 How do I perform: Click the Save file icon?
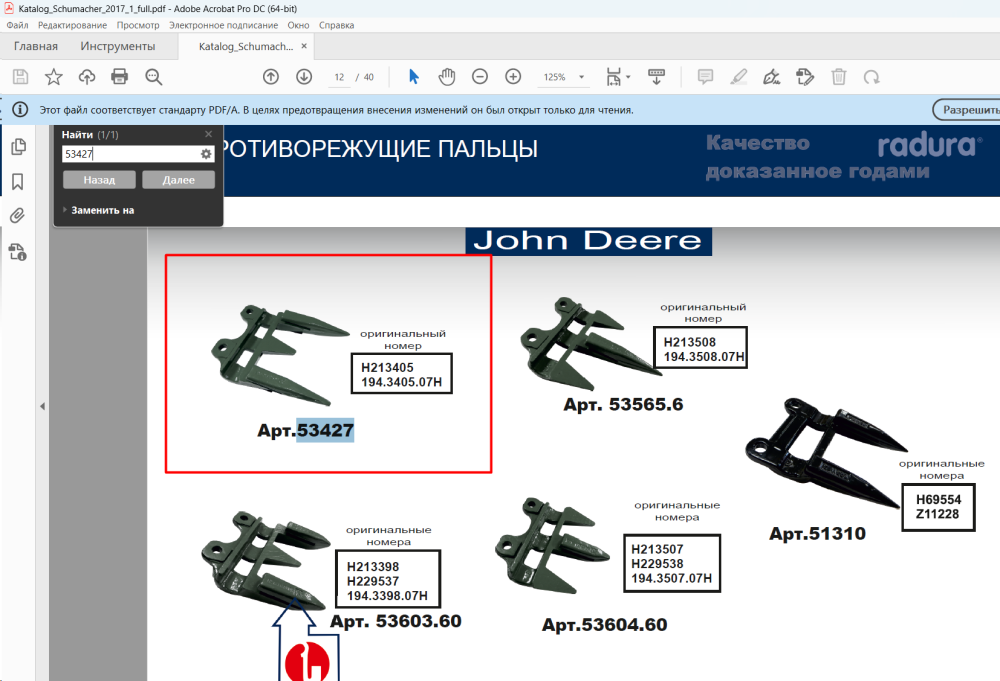[x=20, y=77]
